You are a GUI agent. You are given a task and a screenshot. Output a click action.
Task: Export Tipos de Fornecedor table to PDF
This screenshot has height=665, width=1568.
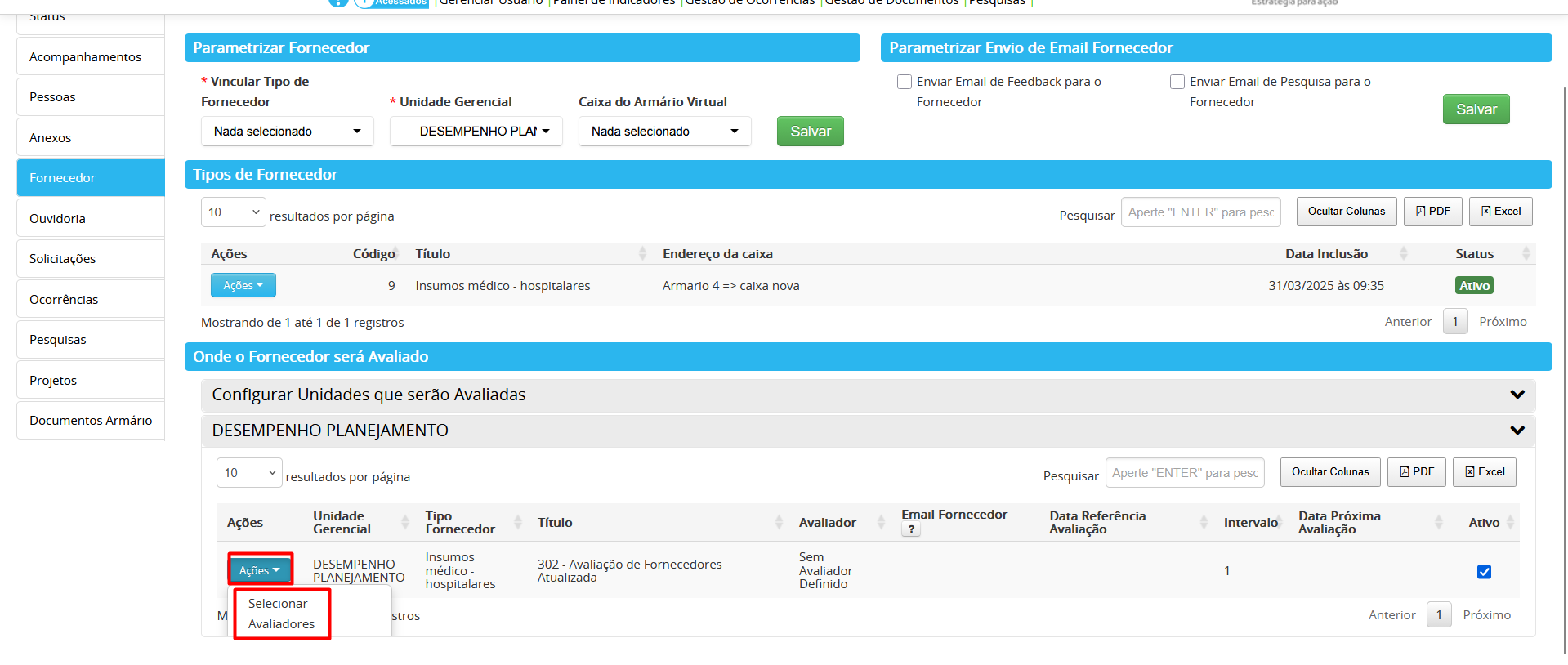pyautogui.click(x=1432, y=212)
